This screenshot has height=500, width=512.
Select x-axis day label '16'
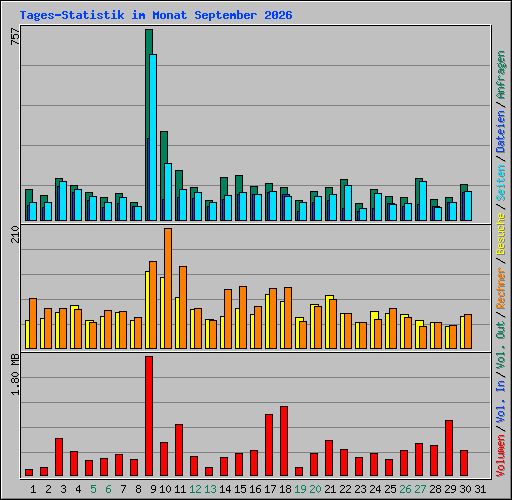click(255, 489)
